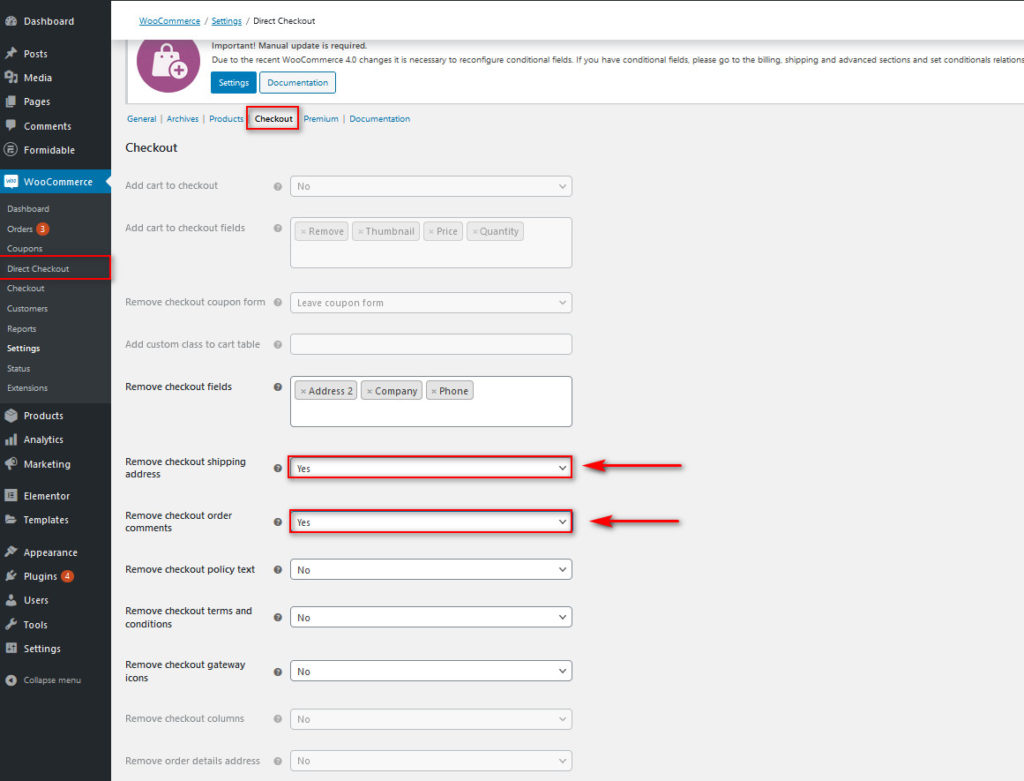Click help icon for Add cart to checkout
The width and height of the screenshot is (1024, 781).
(278, 186)
